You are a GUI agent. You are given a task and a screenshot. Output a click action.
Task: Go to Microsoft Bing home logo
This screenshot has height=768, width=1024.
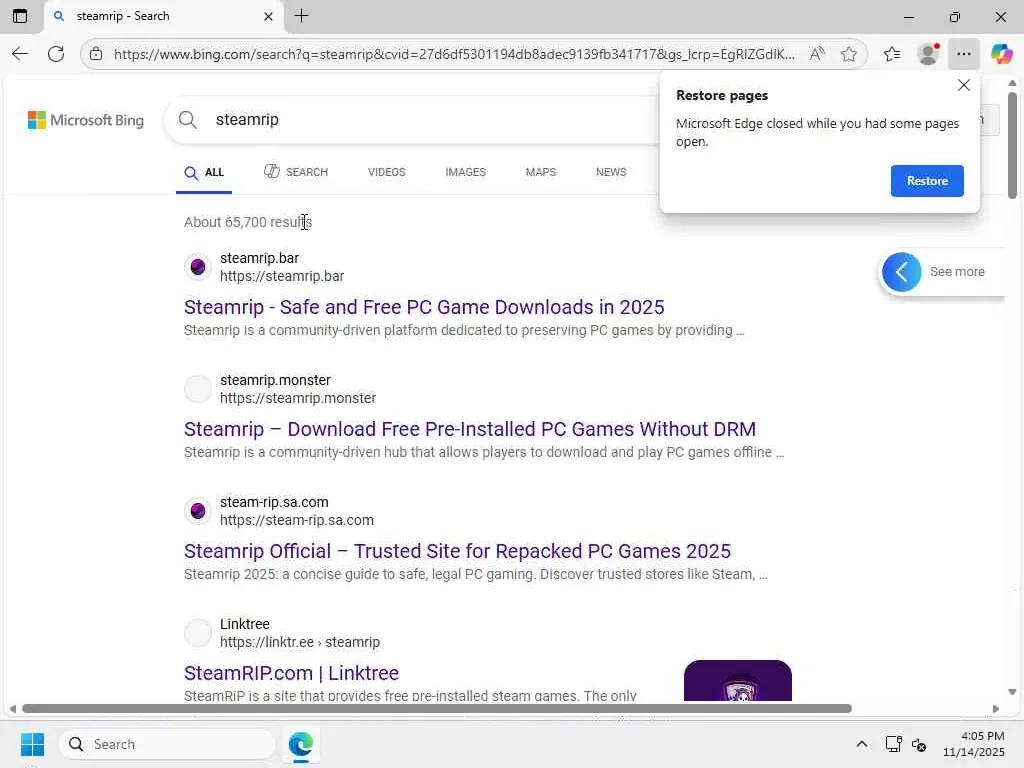tap(86, 120)
